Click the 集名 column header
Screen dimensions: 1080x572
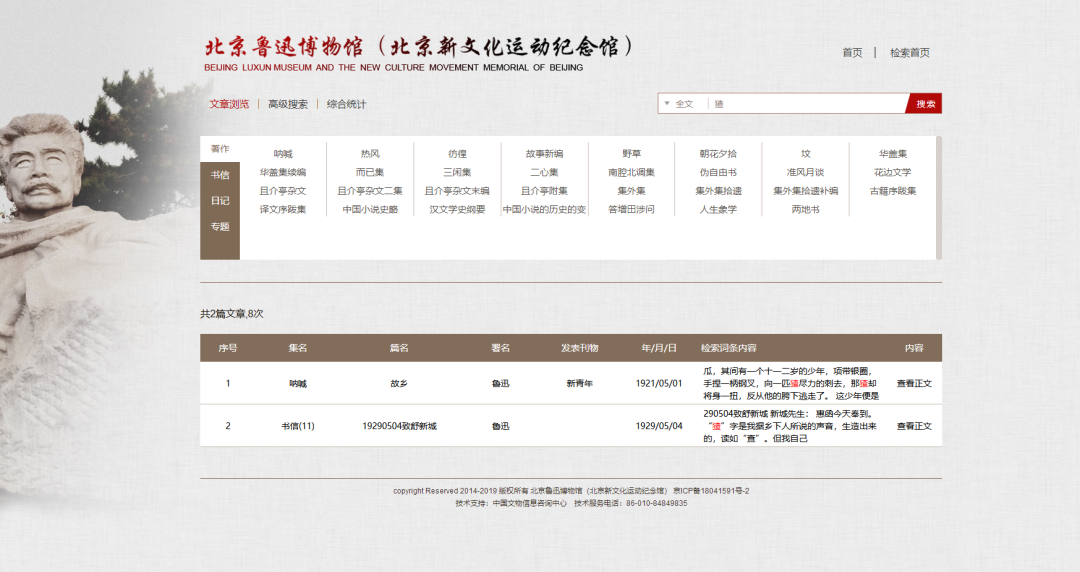tap(298, 348)
